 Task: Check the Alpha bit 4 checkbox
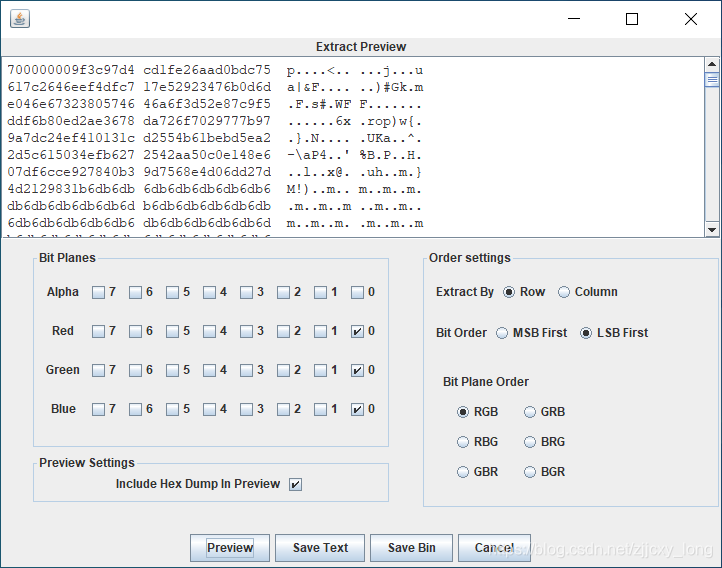click(x=210, y=292)
